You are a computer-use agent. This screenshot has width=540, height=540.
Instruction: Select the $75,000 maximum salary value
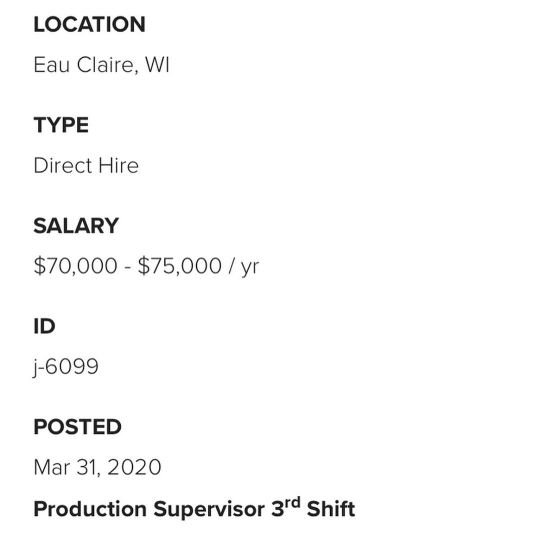point(179,266)
